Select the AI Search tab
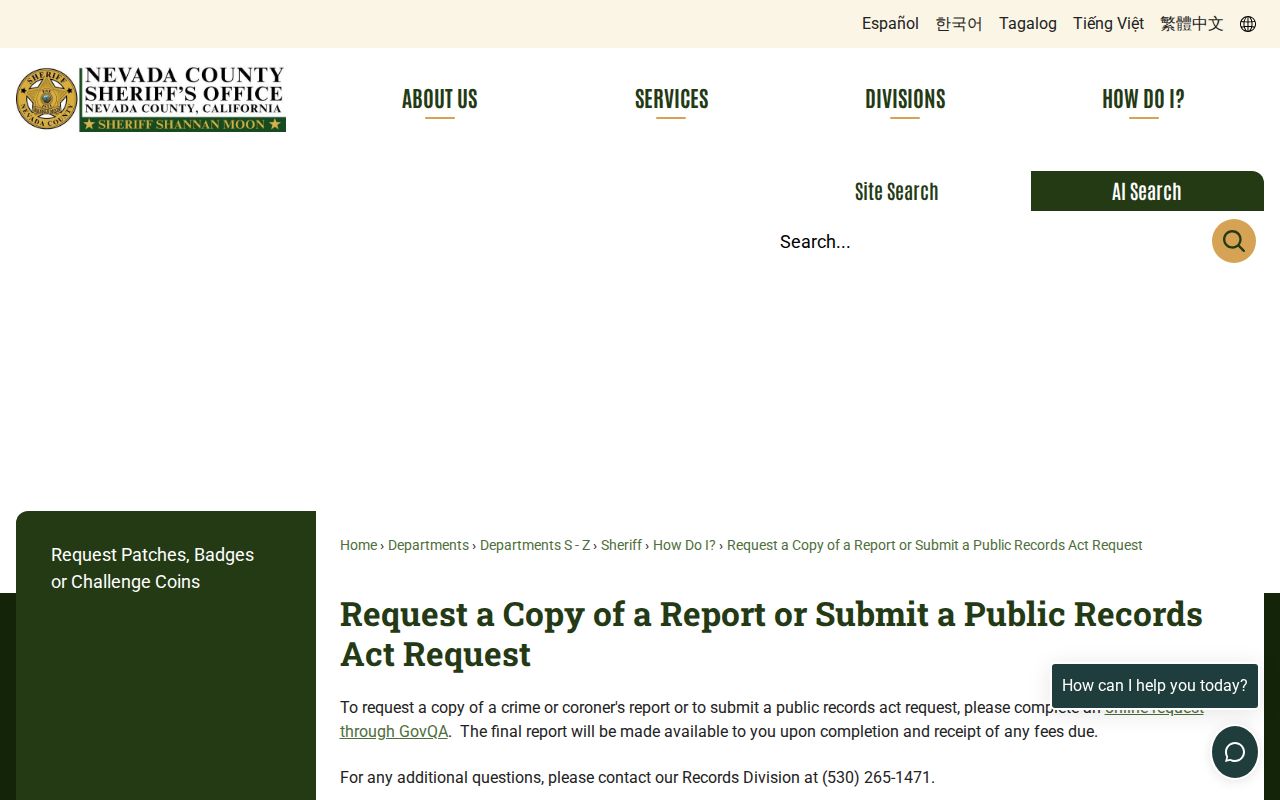The width and height of the screenshot is (1280, 800). 1147,191
